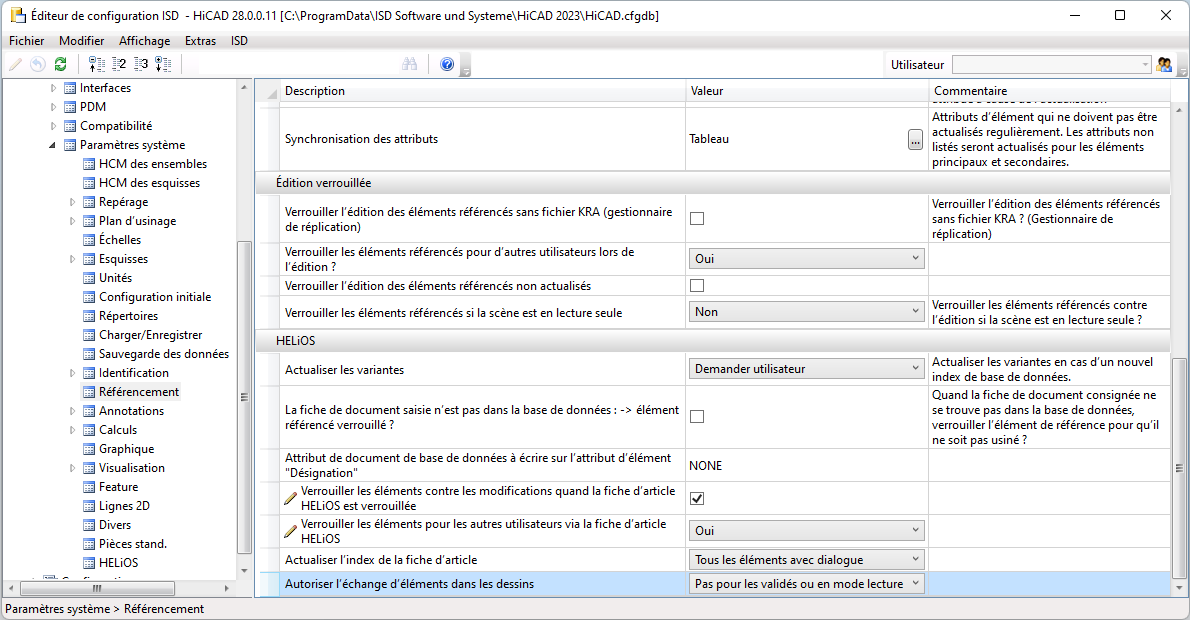1190x620 pixels.
Task: Expand tree to level 3 icon
Action: pyautogui.click(x=141, y=65)
